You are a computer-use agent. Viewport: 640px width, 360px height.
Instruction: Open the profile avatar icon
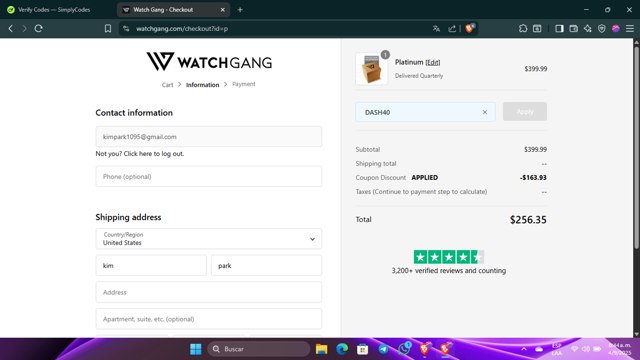coord(616,29)
